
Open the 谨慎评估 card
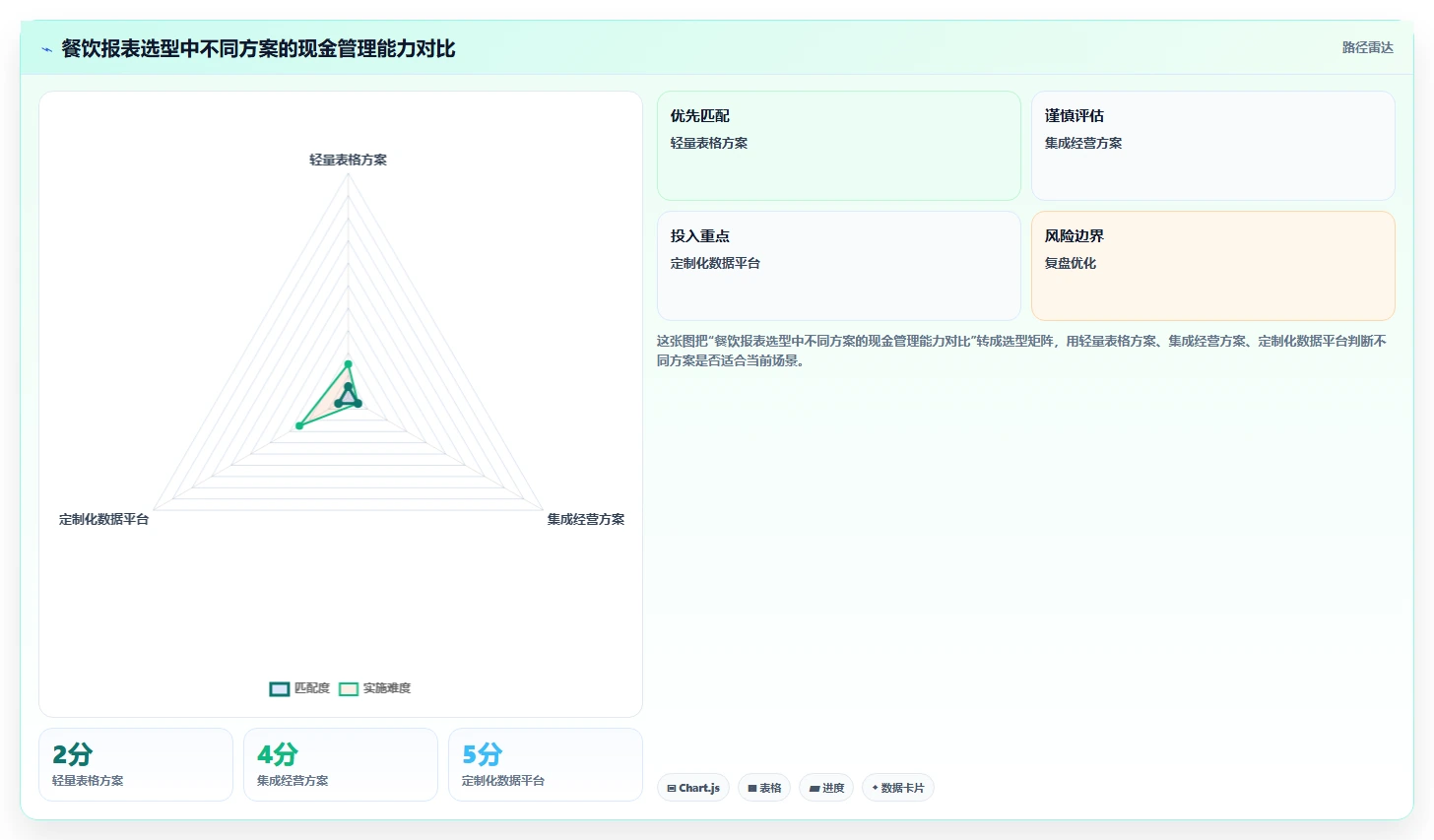tap(1213, 146)
